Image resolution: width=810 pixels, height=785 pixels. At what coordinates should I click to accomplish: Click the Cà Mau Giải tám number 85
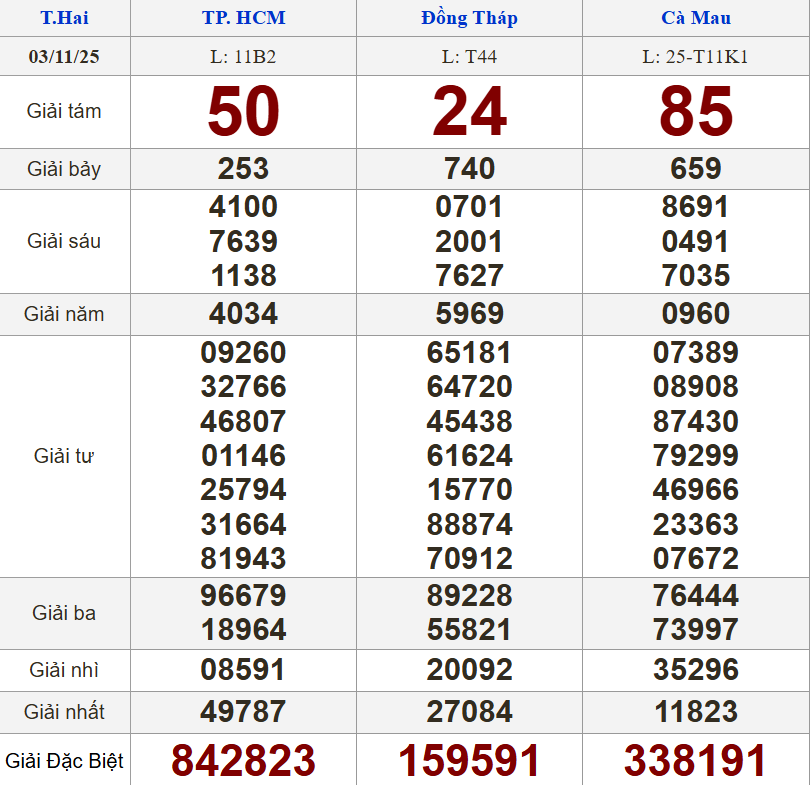pos(696,111)
